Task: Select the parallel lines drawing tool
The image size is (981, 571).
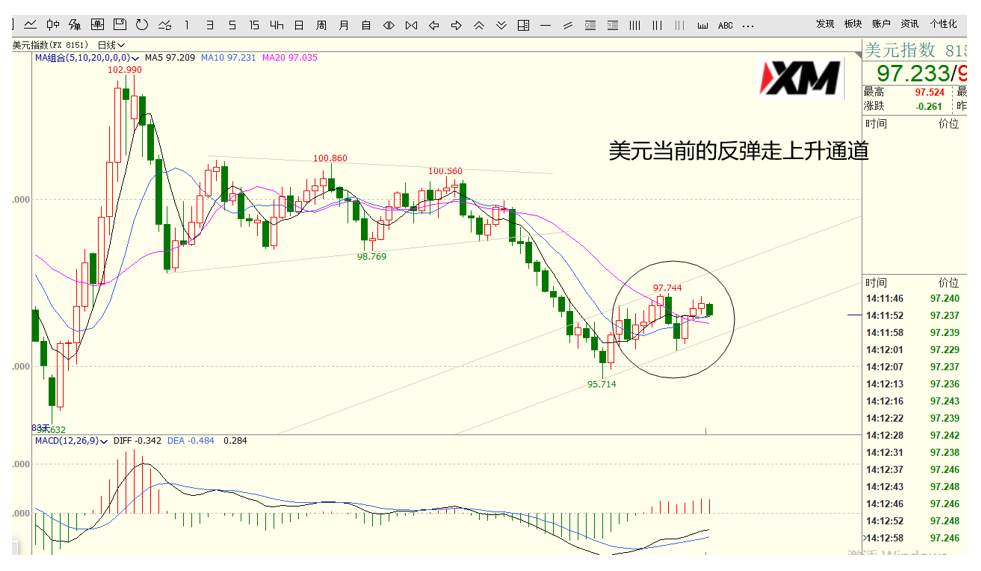Action: [x=568, y=25]
